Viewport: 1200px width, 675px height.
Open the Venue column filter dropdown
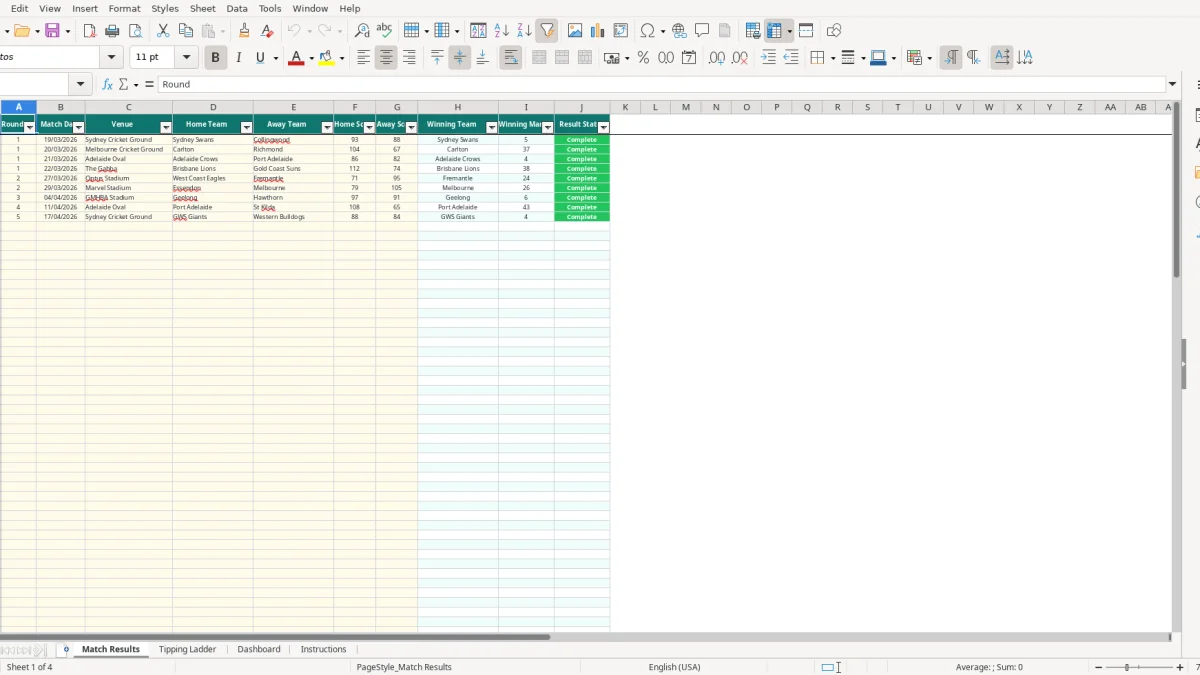pyautogui.click(x=166, y=128)
